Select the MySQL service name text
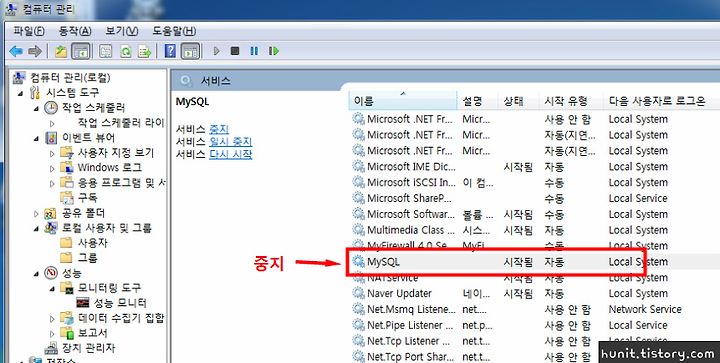 click(383, 262)
